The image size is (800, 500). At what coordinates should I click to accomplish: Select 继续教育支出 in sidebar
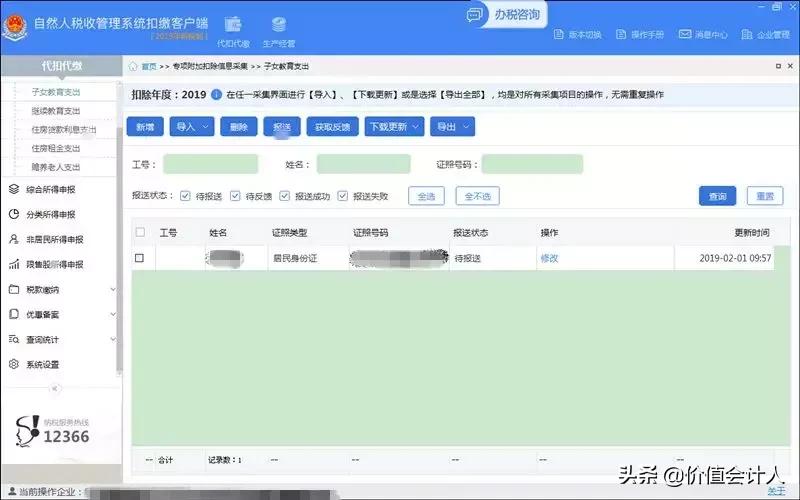56,111
